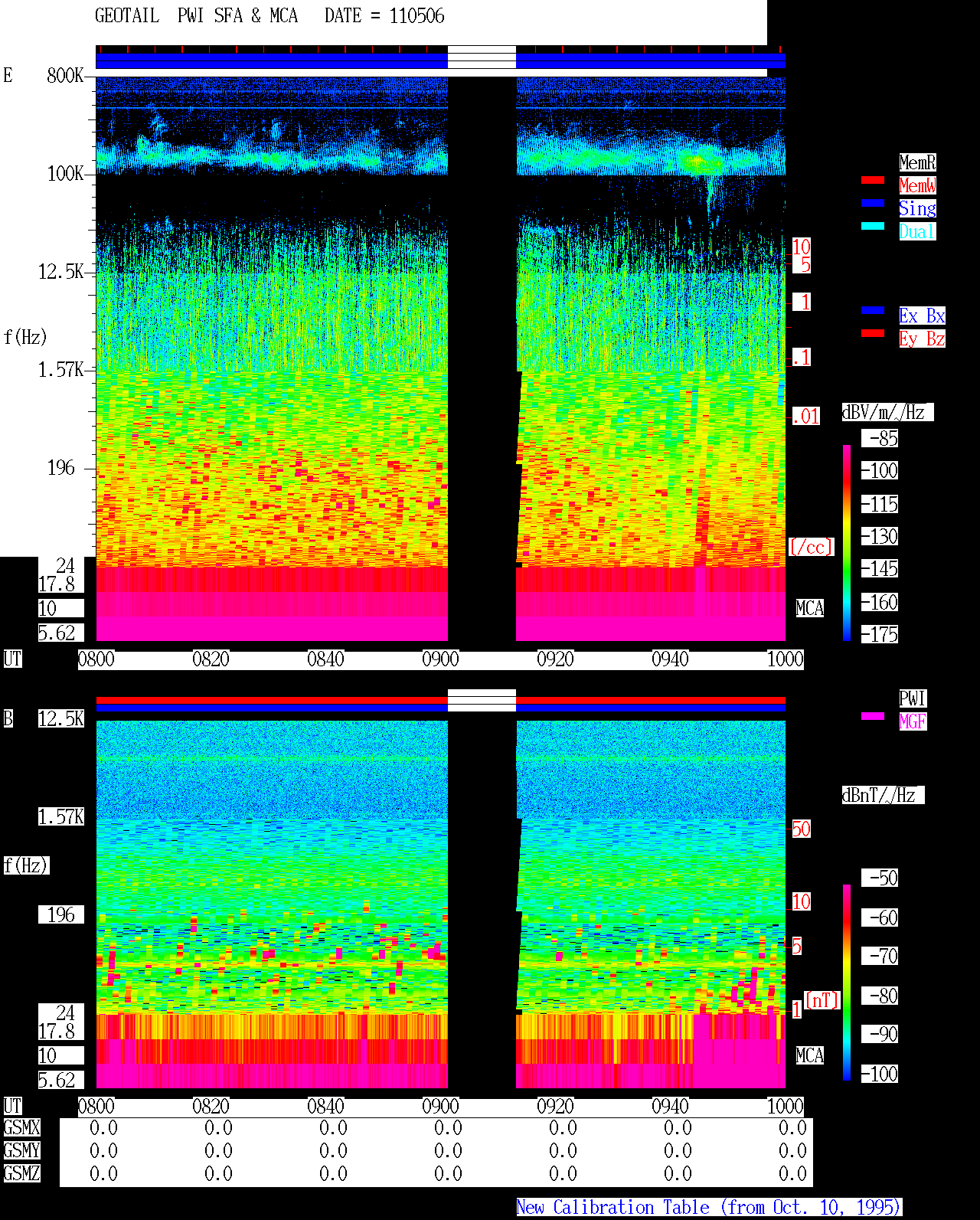The image size is (980, 1220).
Task: Click the GSMX row label
Action: pos(21,1127)
